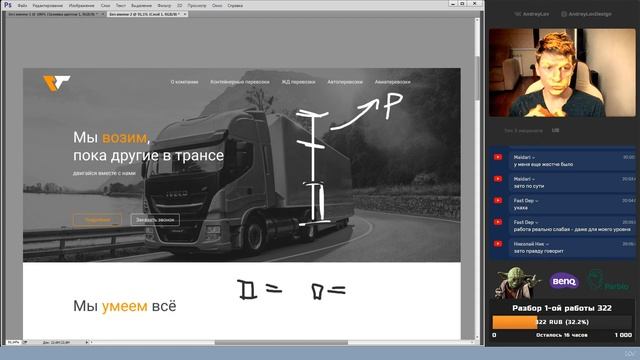
Task: Open the Окно menu
Action: click(217, 6)
